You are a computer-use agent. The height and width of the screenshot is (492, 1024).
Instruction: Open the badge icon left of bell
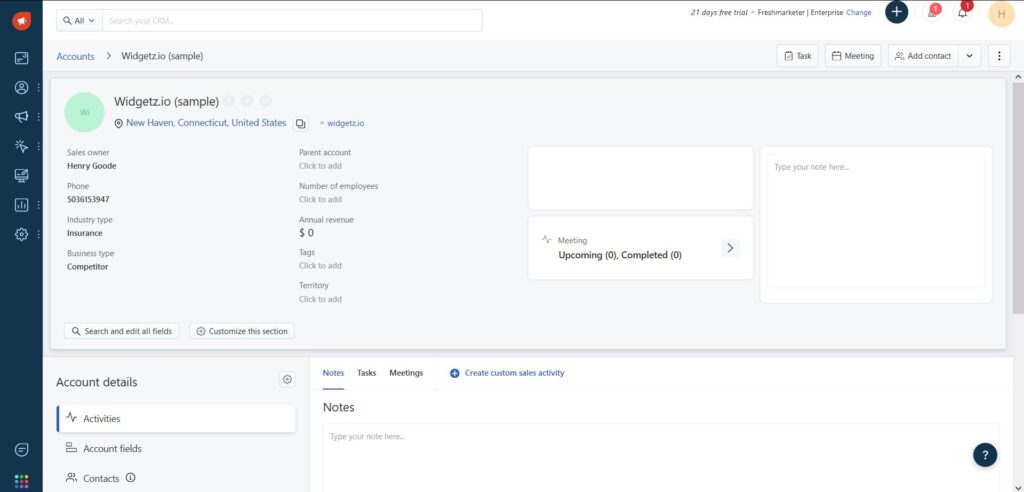(x=933, y=12)
